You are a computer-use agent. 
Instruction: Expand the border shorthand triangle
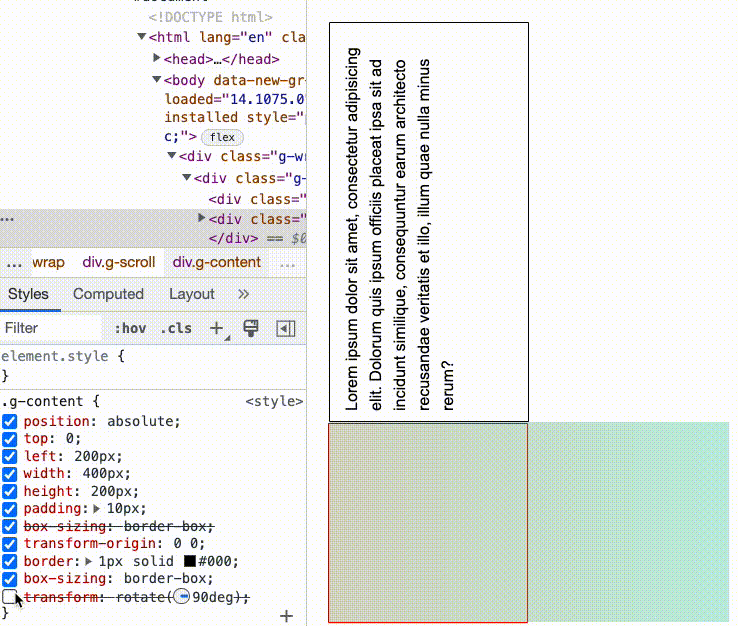tap(88, 561)
